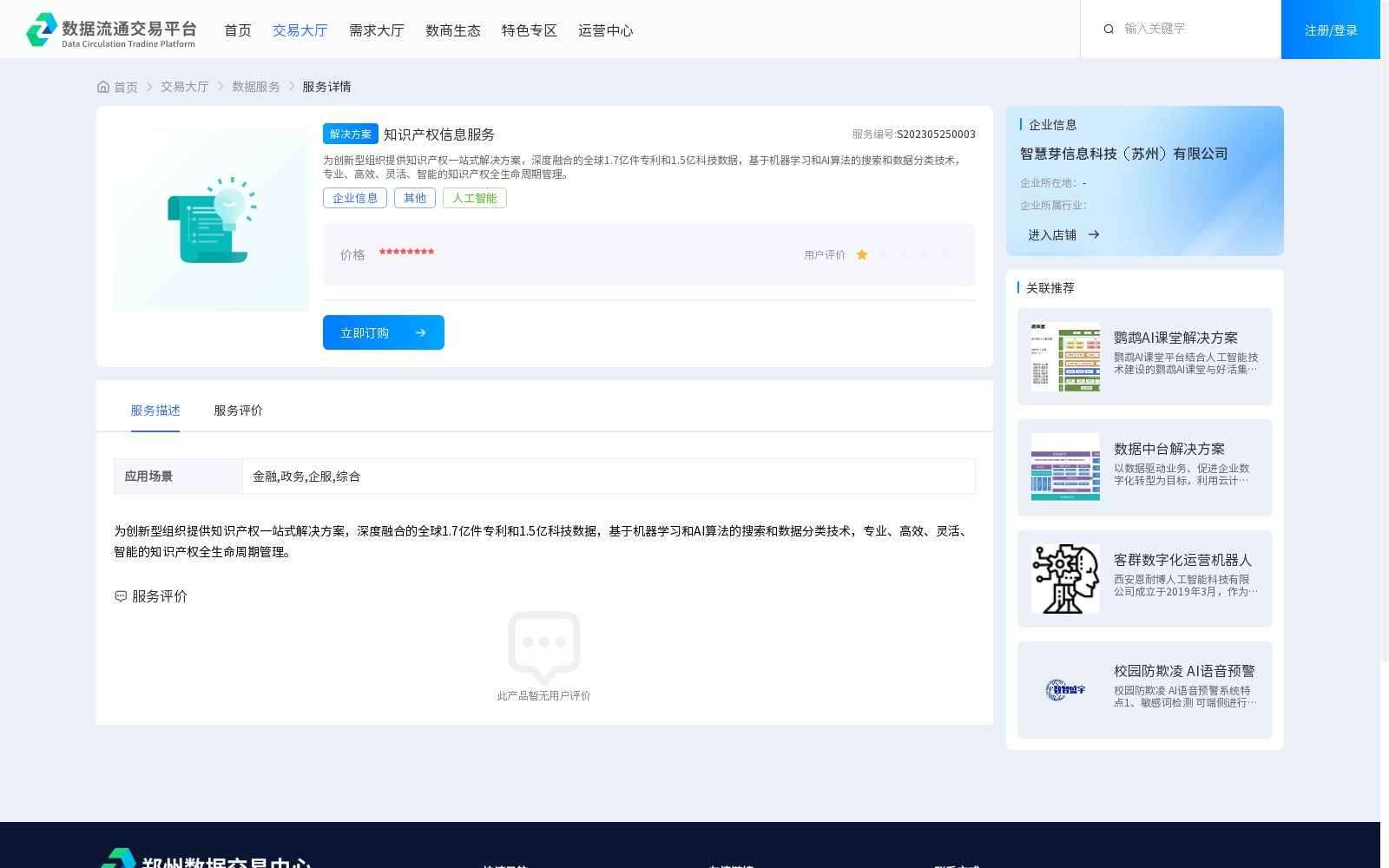
Task: Open 特色专区 navigation item
Action: click(x=530, y=30)
